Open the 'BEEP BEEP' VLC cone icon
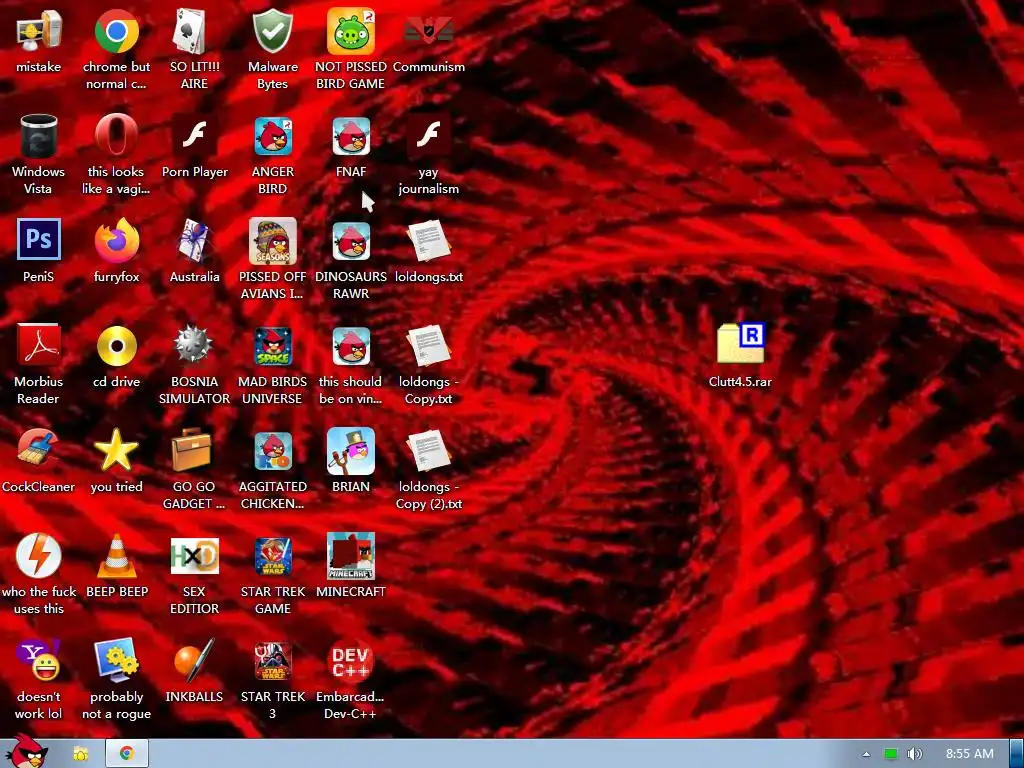This screenshot has height=768, width=1024. pyautogui.click(x=116, y=556)
